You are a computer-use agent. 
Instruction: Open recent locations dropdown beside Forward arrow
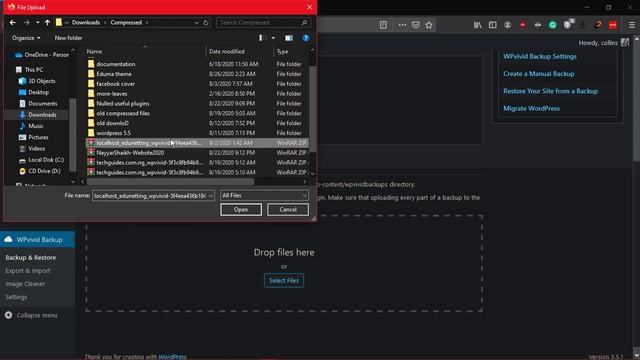tap(37, 23)
